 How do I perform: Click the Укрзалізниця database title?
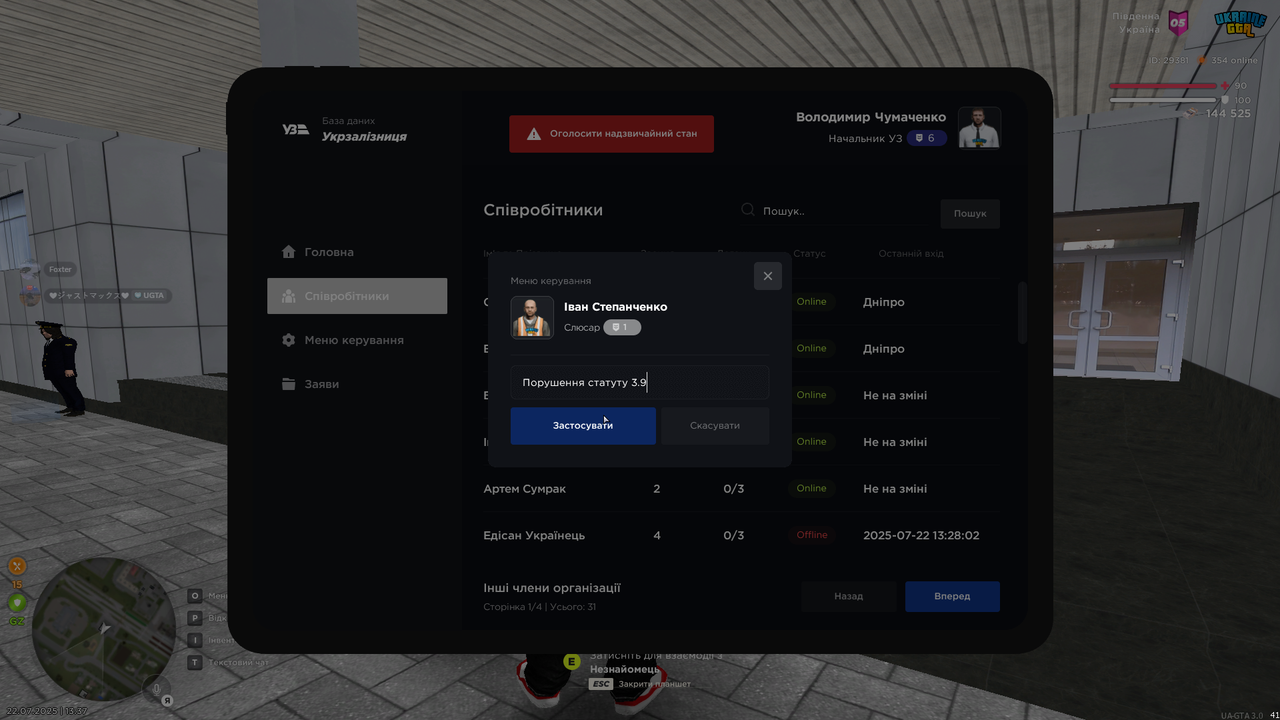coord(364,137)
